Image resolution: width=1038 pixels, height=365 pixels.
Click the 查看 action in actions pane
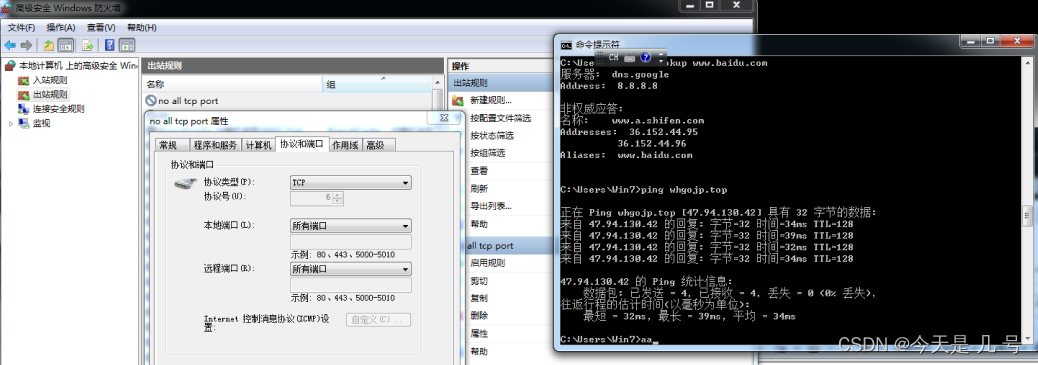[x=479, y=170]
